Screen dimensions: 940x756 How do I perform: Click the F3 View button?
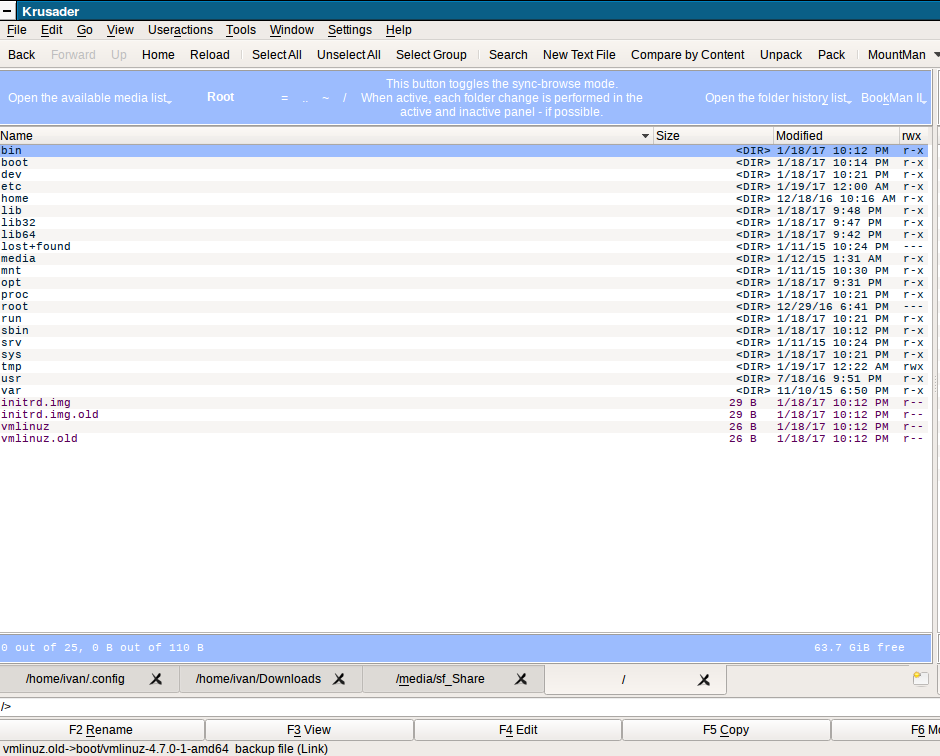pos(309,730)
